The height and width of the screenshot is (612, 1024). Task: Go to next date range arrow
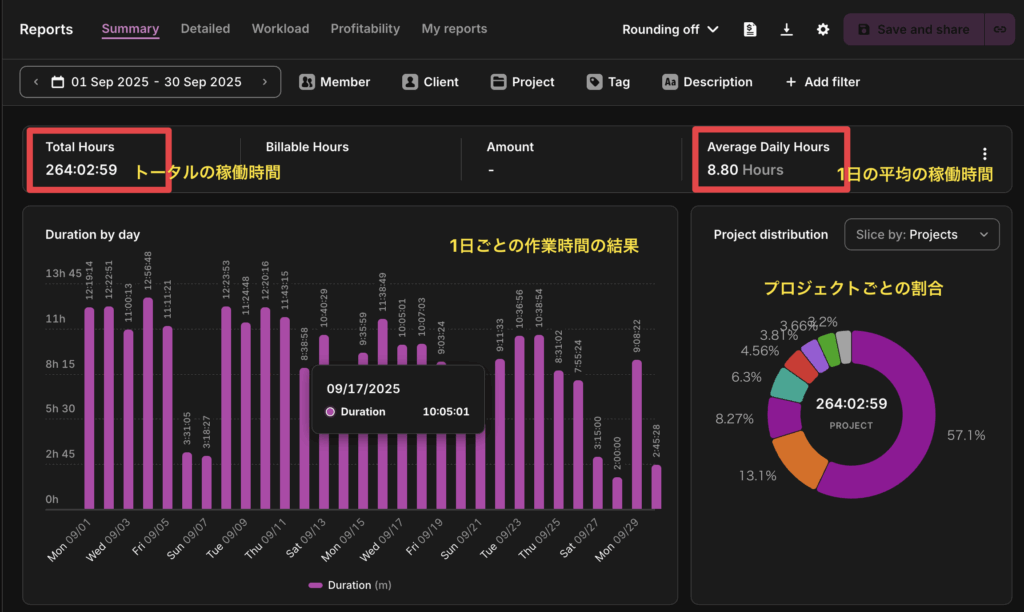click(265, 82)
